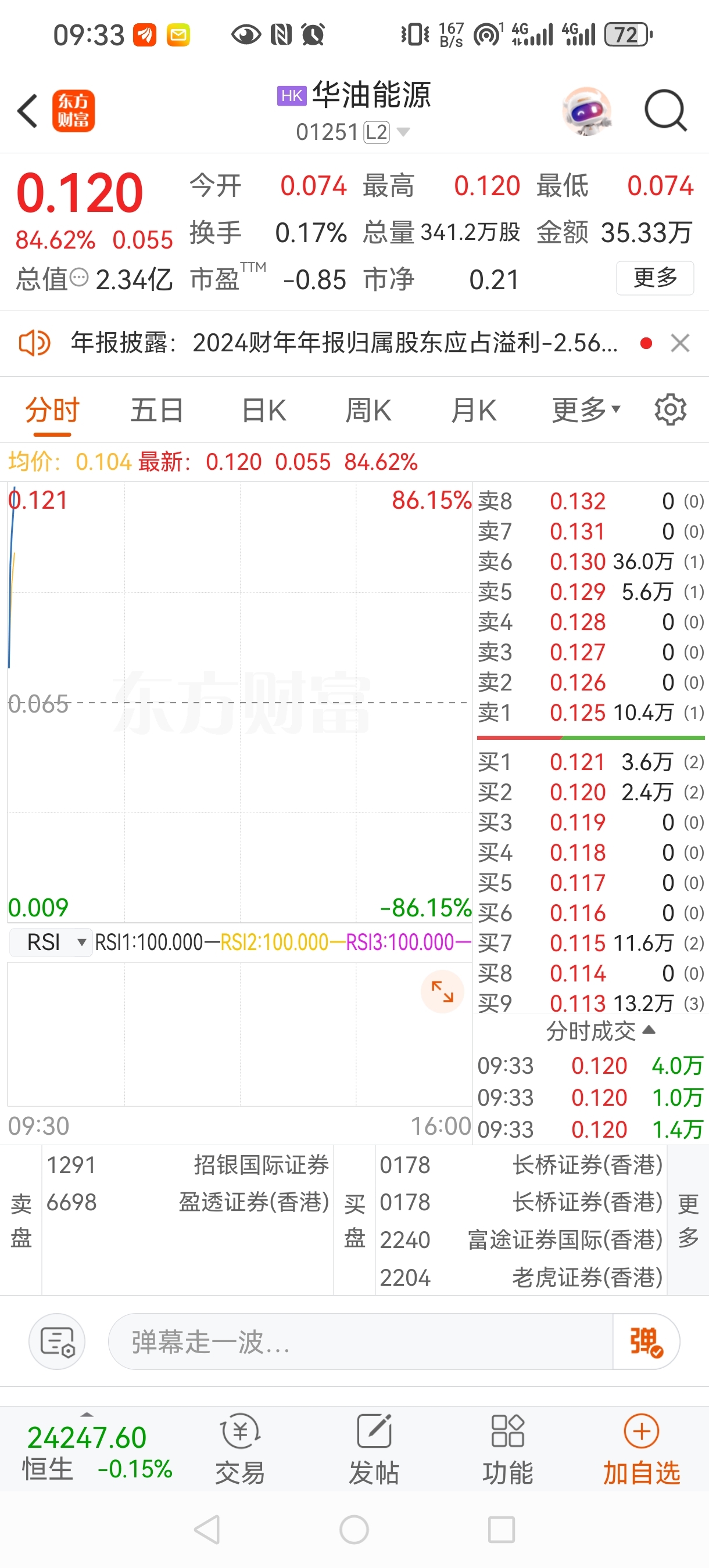Open the RSI indicator dropdown
This screenshot has height=1568, width=709.
tap(51, 943)
